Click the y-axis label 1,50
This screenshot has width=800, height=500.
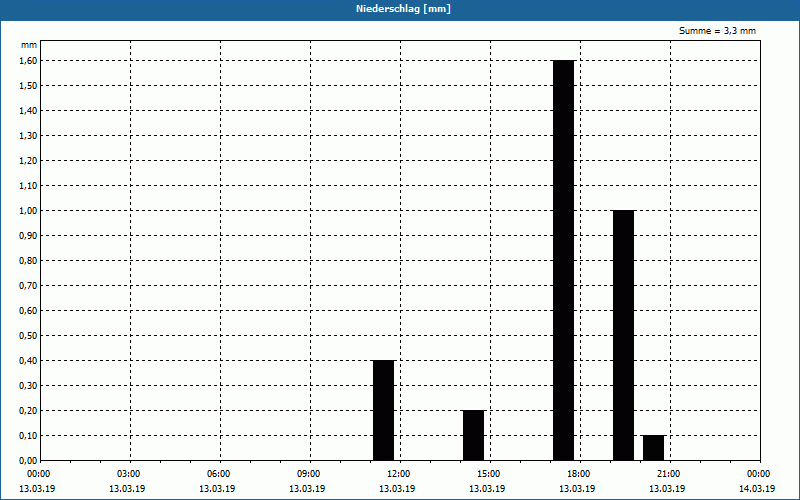pos(28,85)
